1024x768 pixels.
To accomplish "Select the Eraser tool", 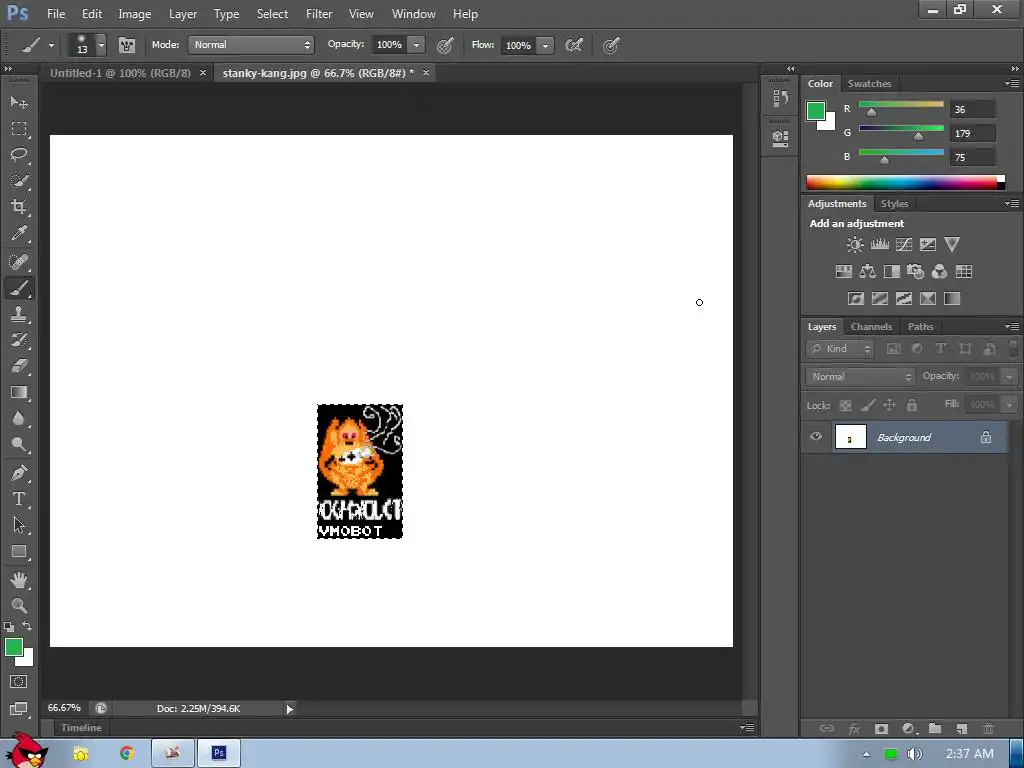I will point(19,366).
